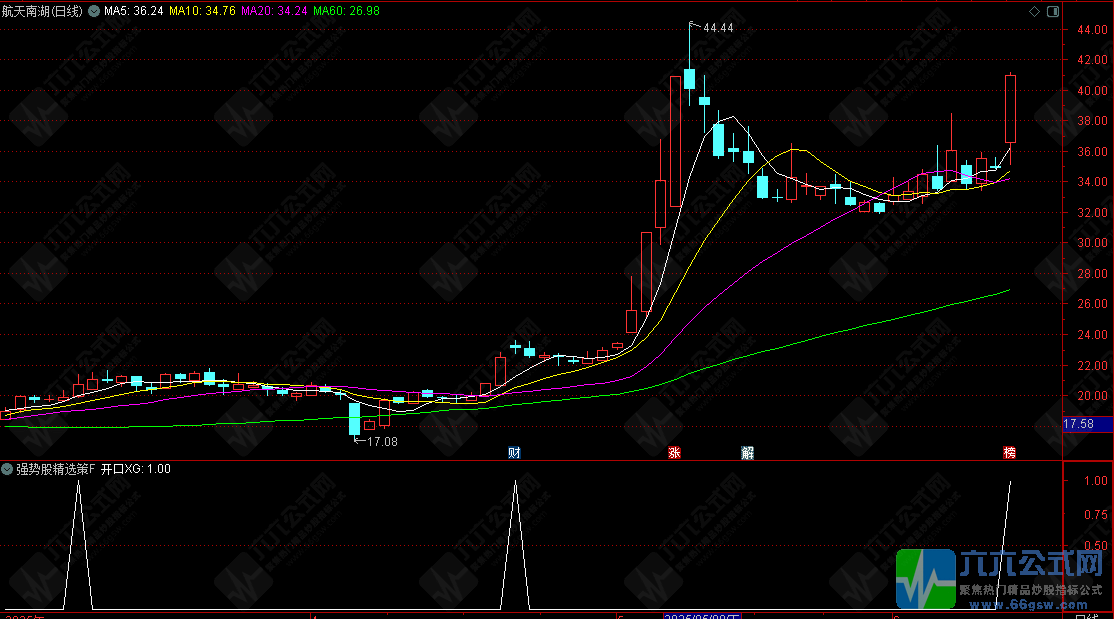
Task: Click the 六六公式网 logo icon
Action: point(925,578)
